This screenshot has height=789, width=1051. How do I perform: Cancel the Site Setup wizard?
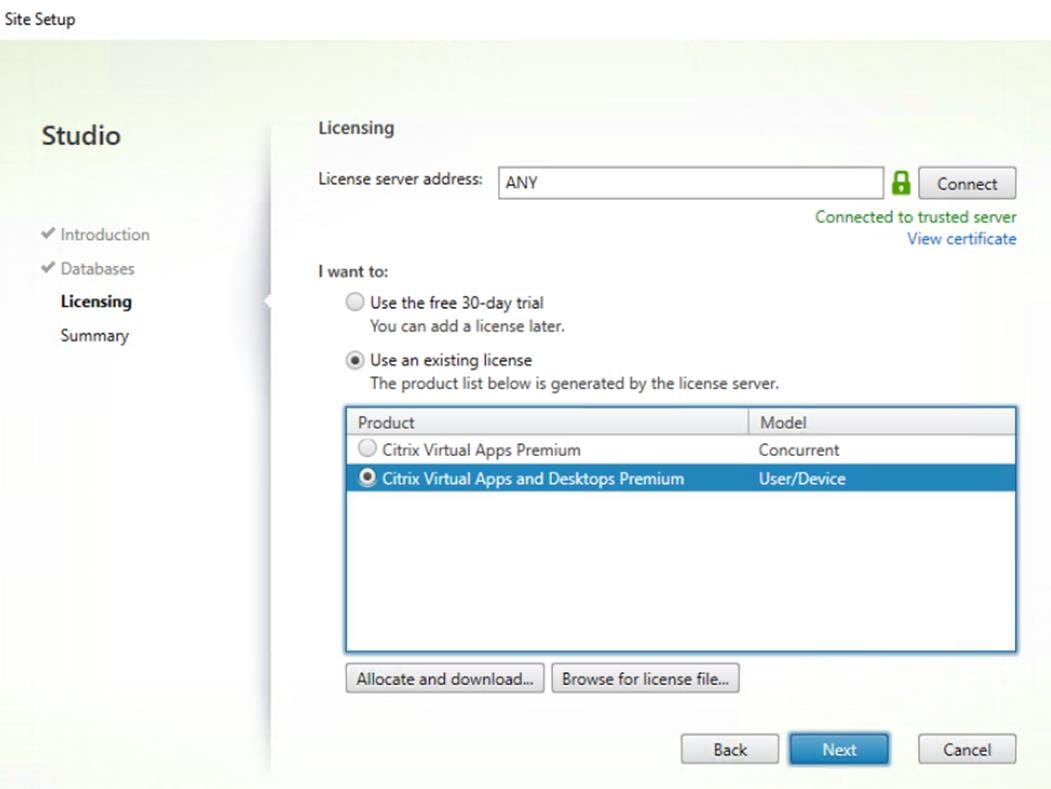[x=967, y=749]
